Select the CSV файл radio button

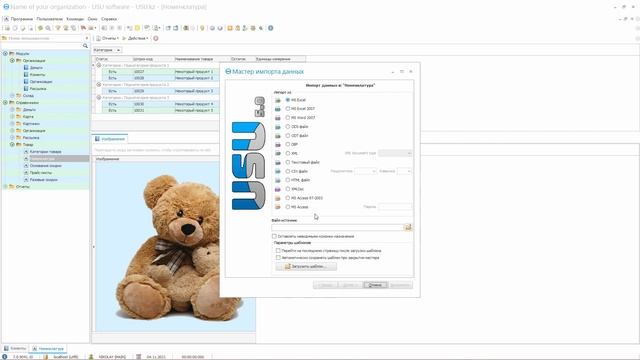coord(288,171)
